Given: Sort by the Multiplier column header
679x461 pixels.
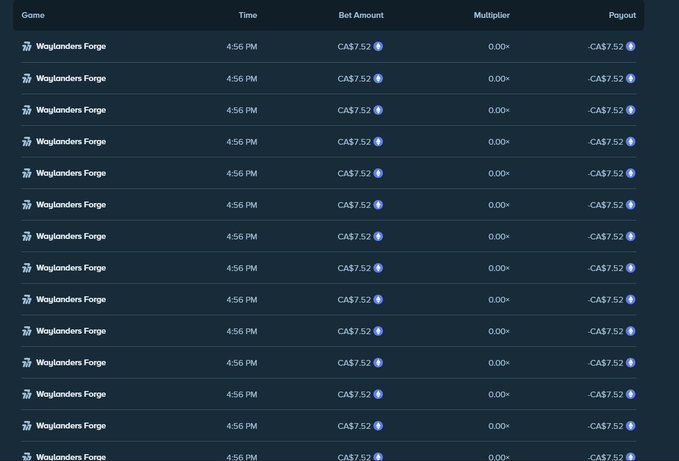Looking at the screenshot, I should [x=491, y=15].
